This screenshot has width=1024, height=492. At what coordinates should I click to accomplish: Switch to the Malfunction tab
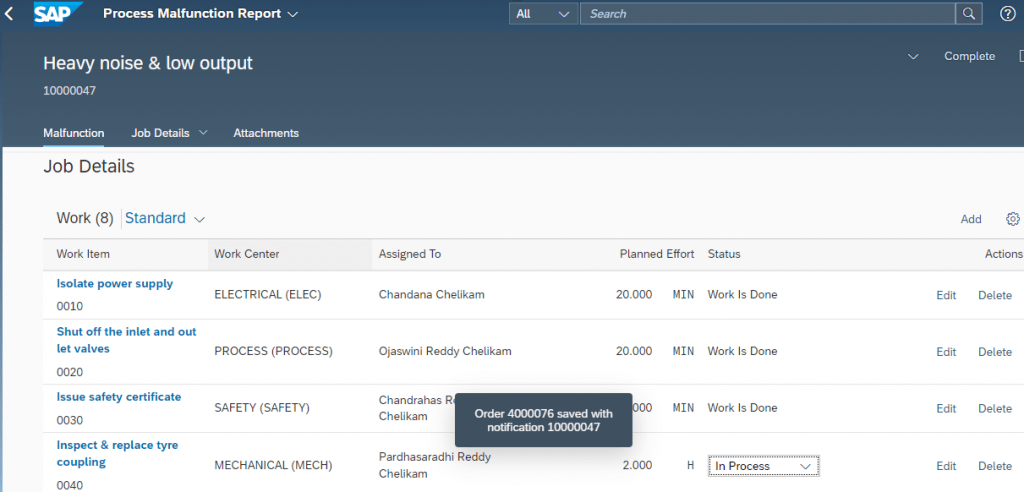(73, 133)
